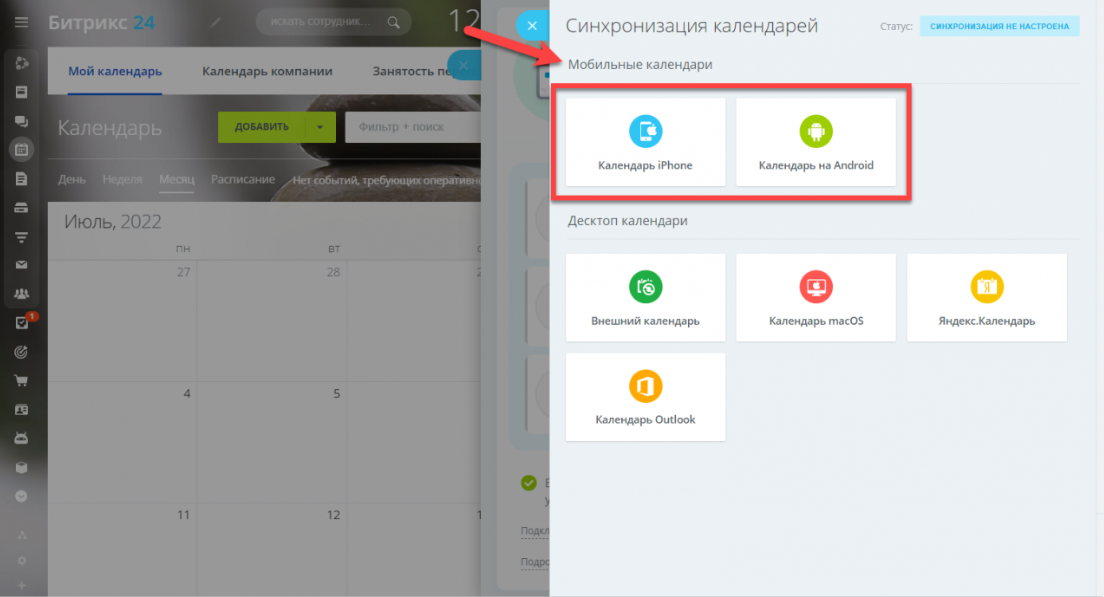Click the green ДОБАВИТЬ button
Viewport: 1104px width, 597px height.
[261, 127]
